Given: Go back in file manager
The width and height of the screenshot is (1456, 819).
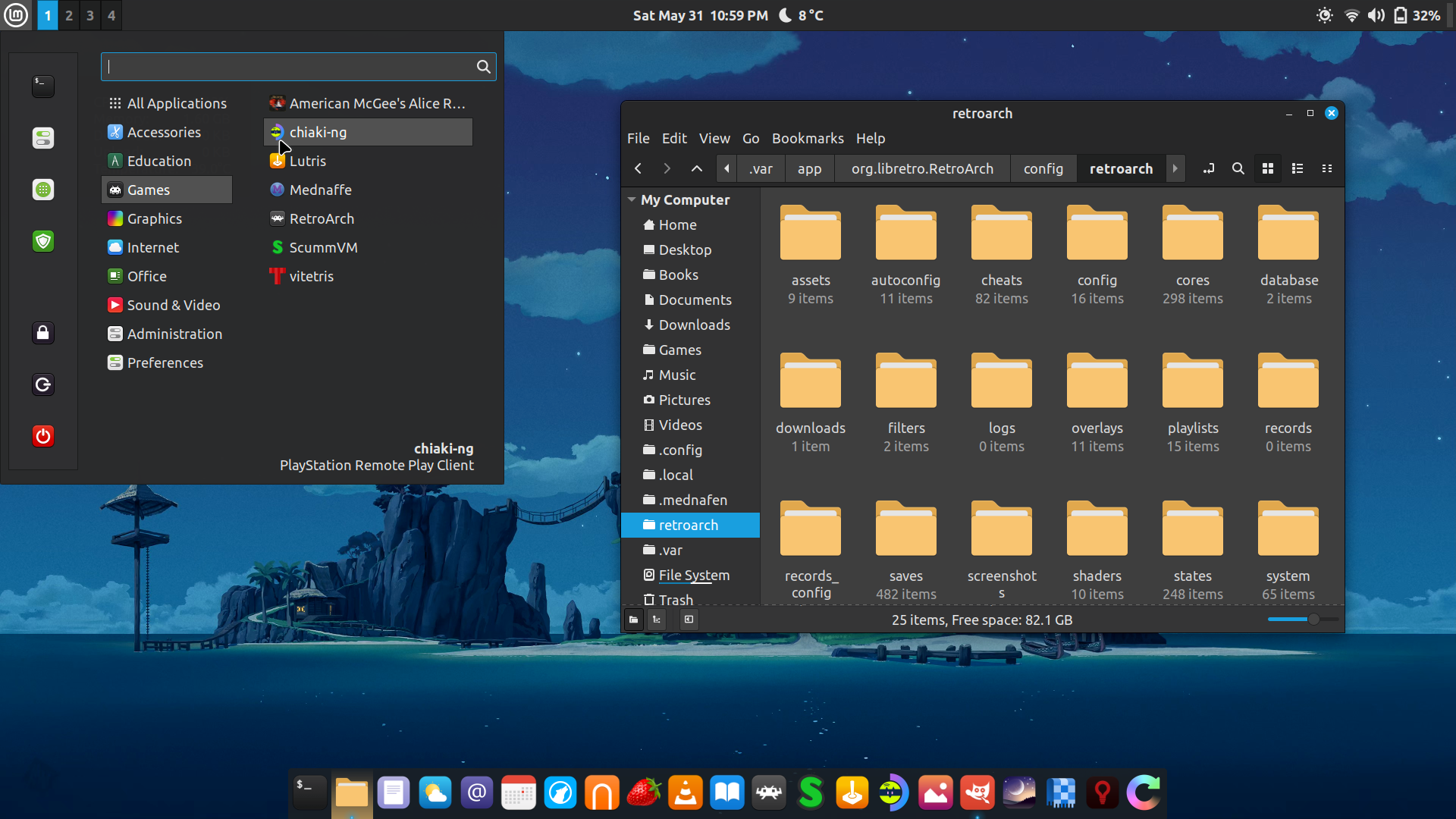Looking at the screenshot, I should coord(639,168).
